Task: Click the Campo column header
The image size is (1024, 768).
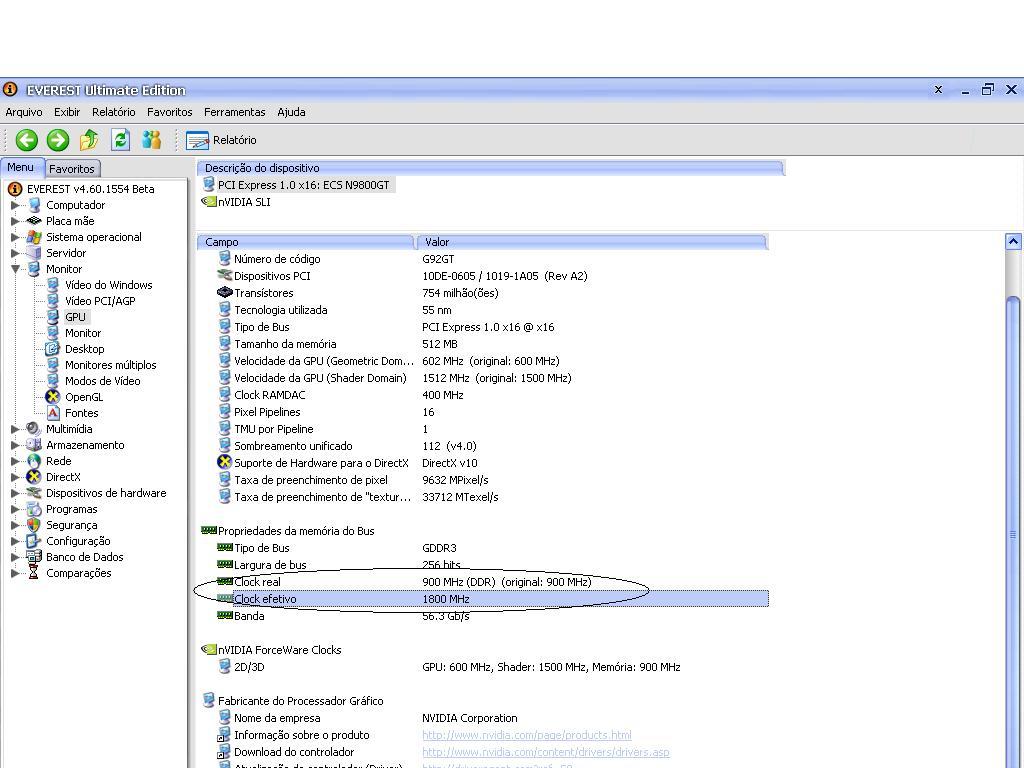Action: click(x=306, y=242)
